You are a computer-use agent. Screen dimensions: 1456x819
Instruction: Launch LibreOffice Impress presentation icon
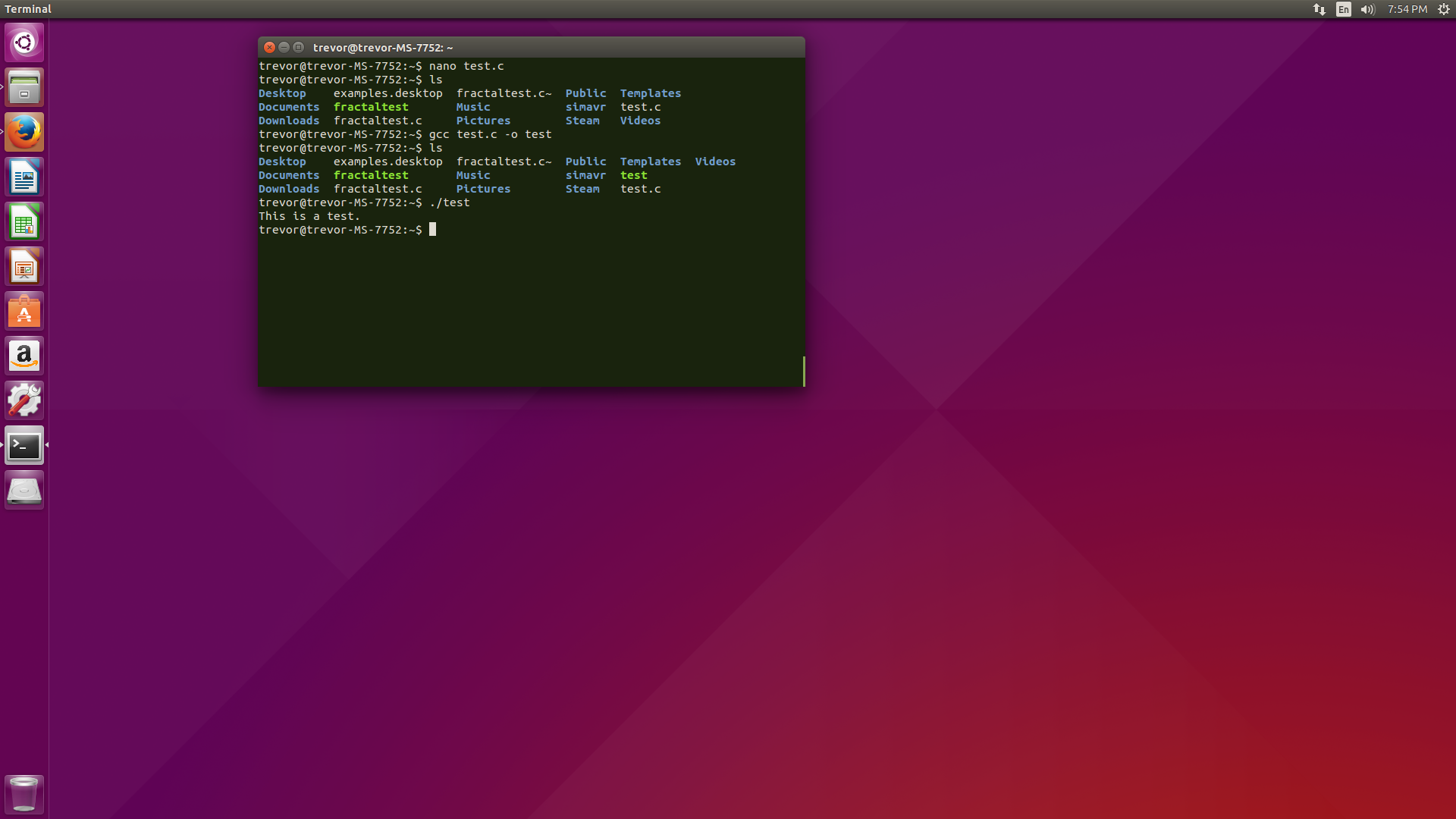pos(24,267)
